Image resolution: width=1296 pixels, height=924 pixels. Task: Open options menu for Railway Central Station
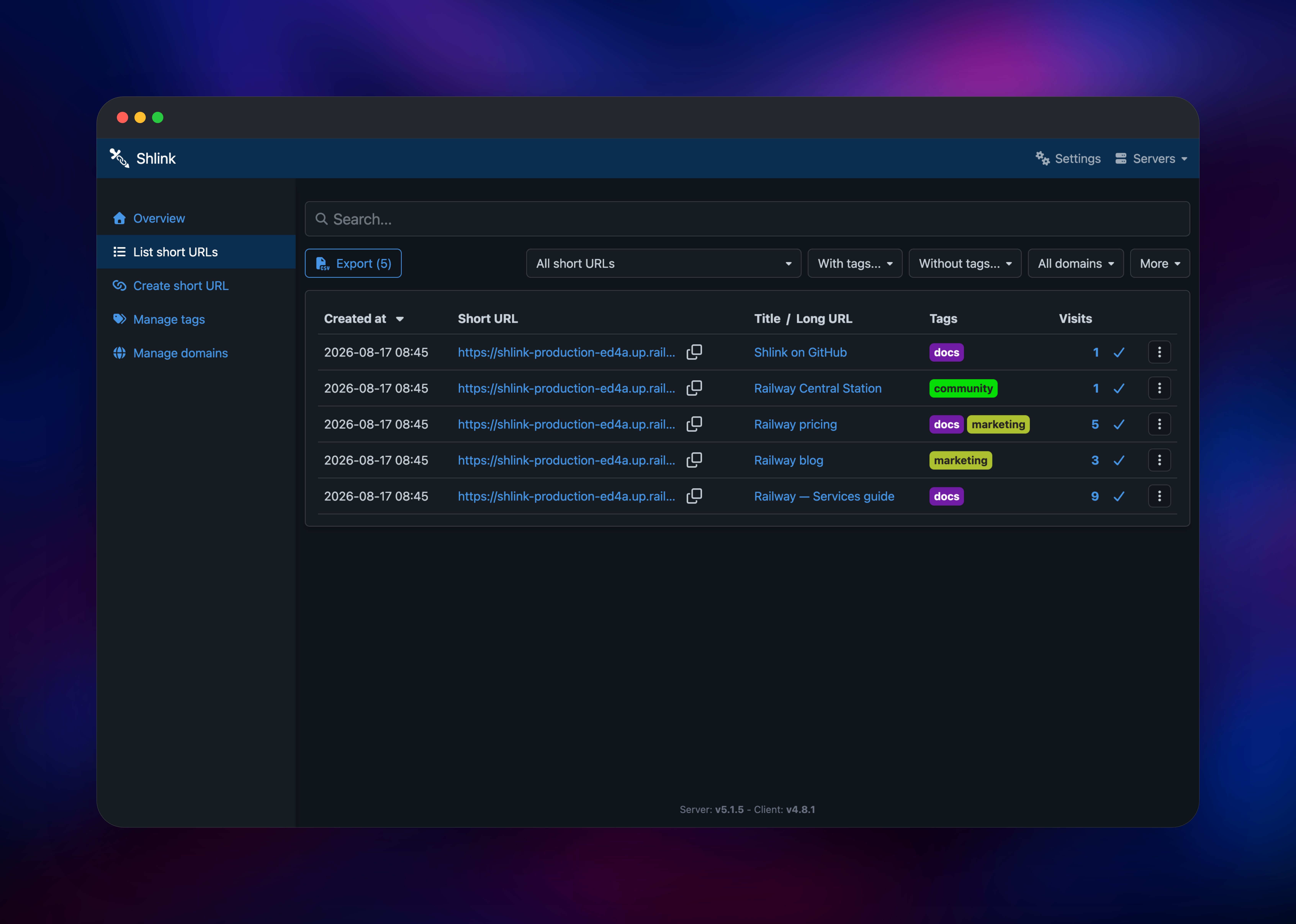[x=1159, y=388]
